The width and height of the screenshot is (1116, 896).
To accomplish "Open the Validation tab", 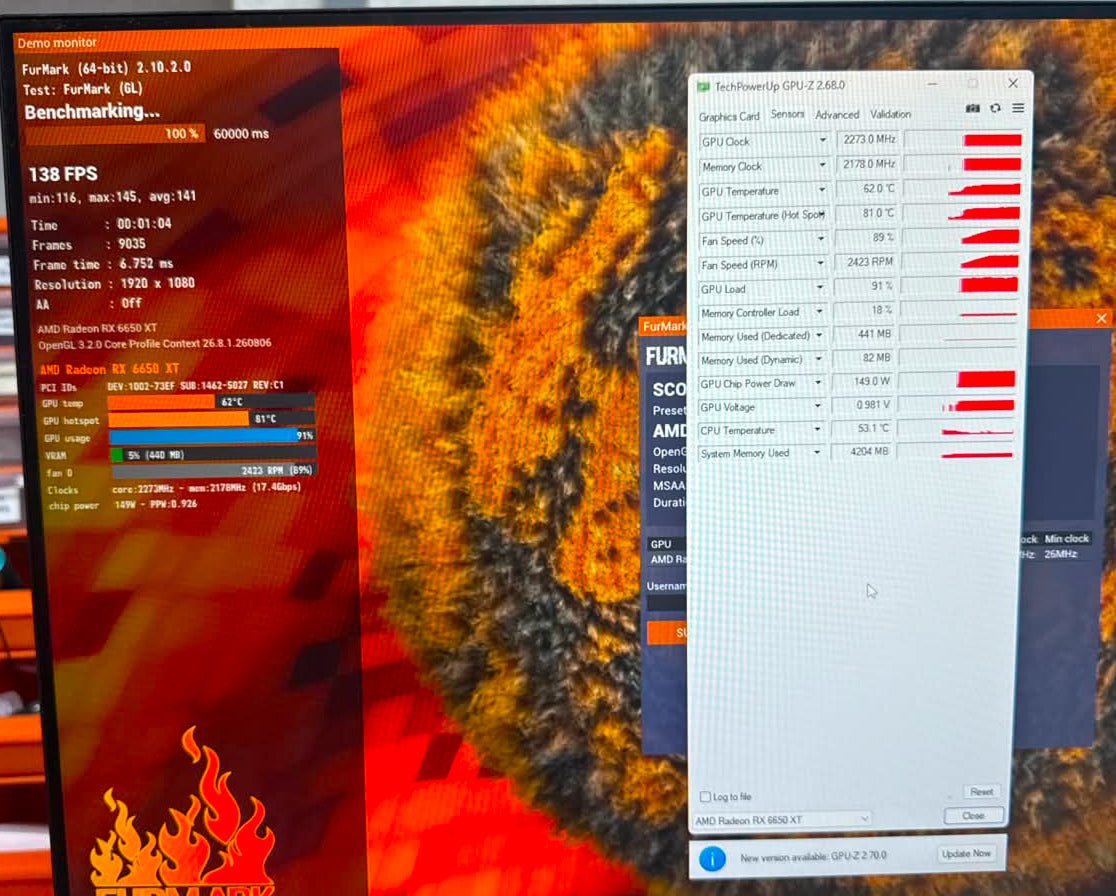I will 890,114.
